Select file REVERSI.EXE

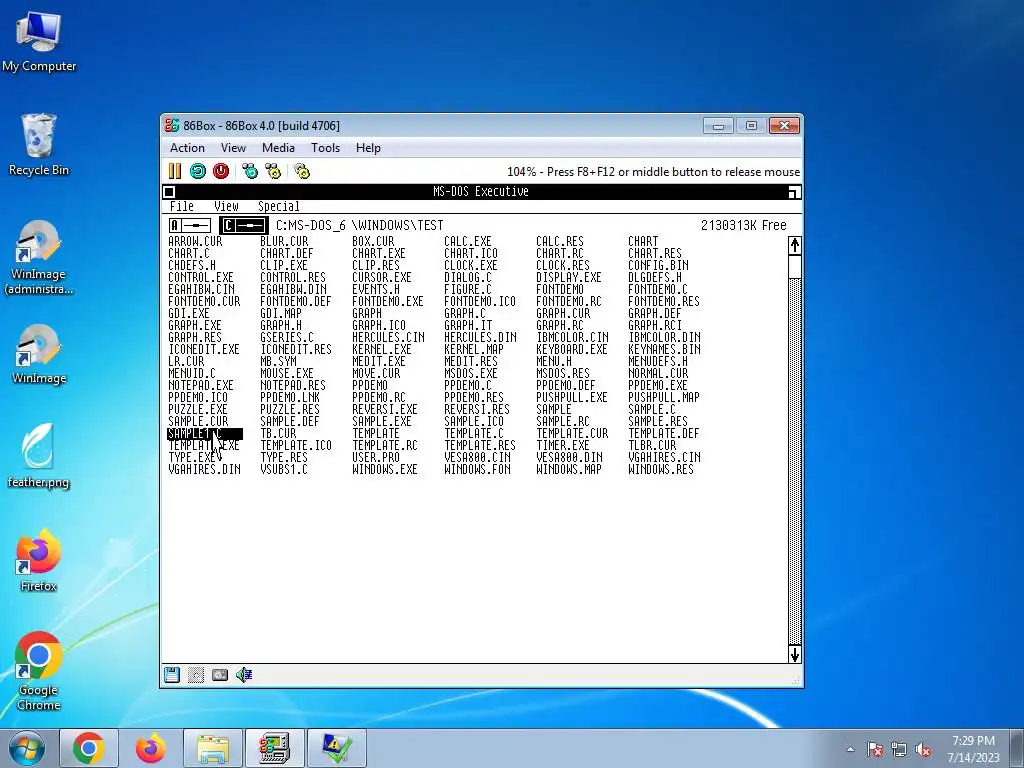[x=385, y=409]
